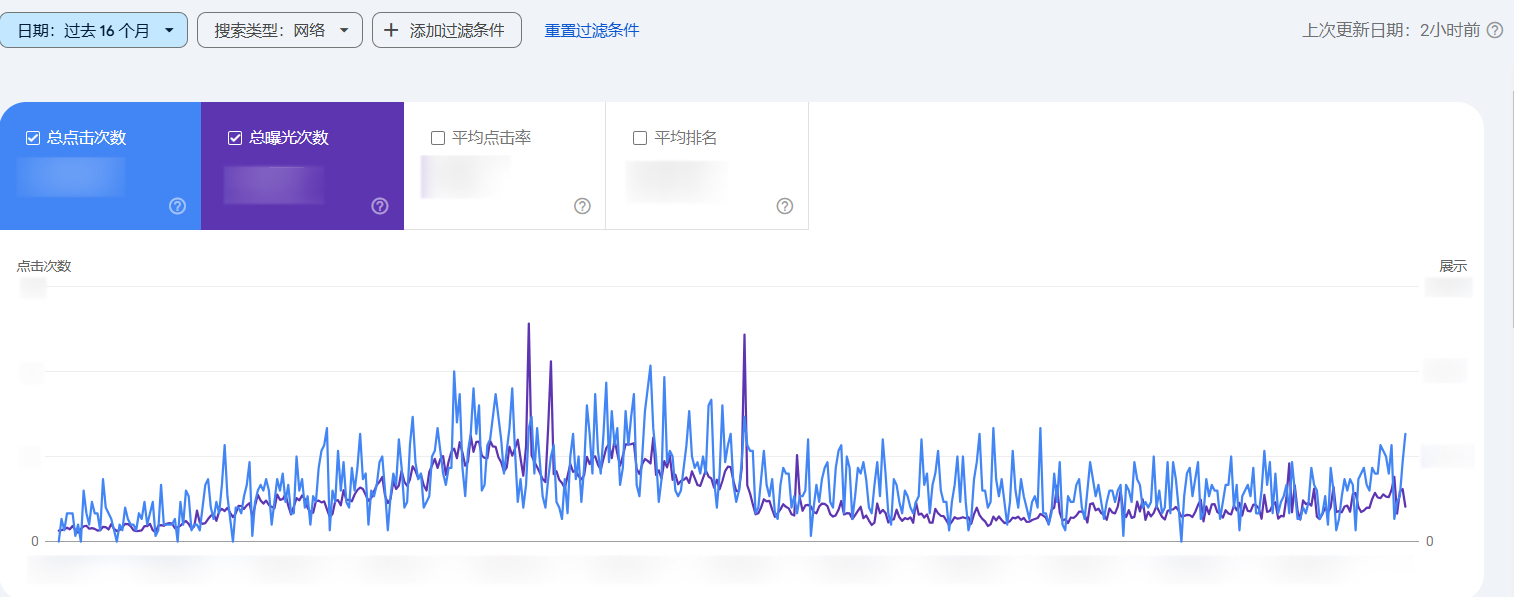This screenshot has height=597, width=1514.
Task: Click the dropdown arrow on the 搜索类型 filter
Action: [344, 29]
